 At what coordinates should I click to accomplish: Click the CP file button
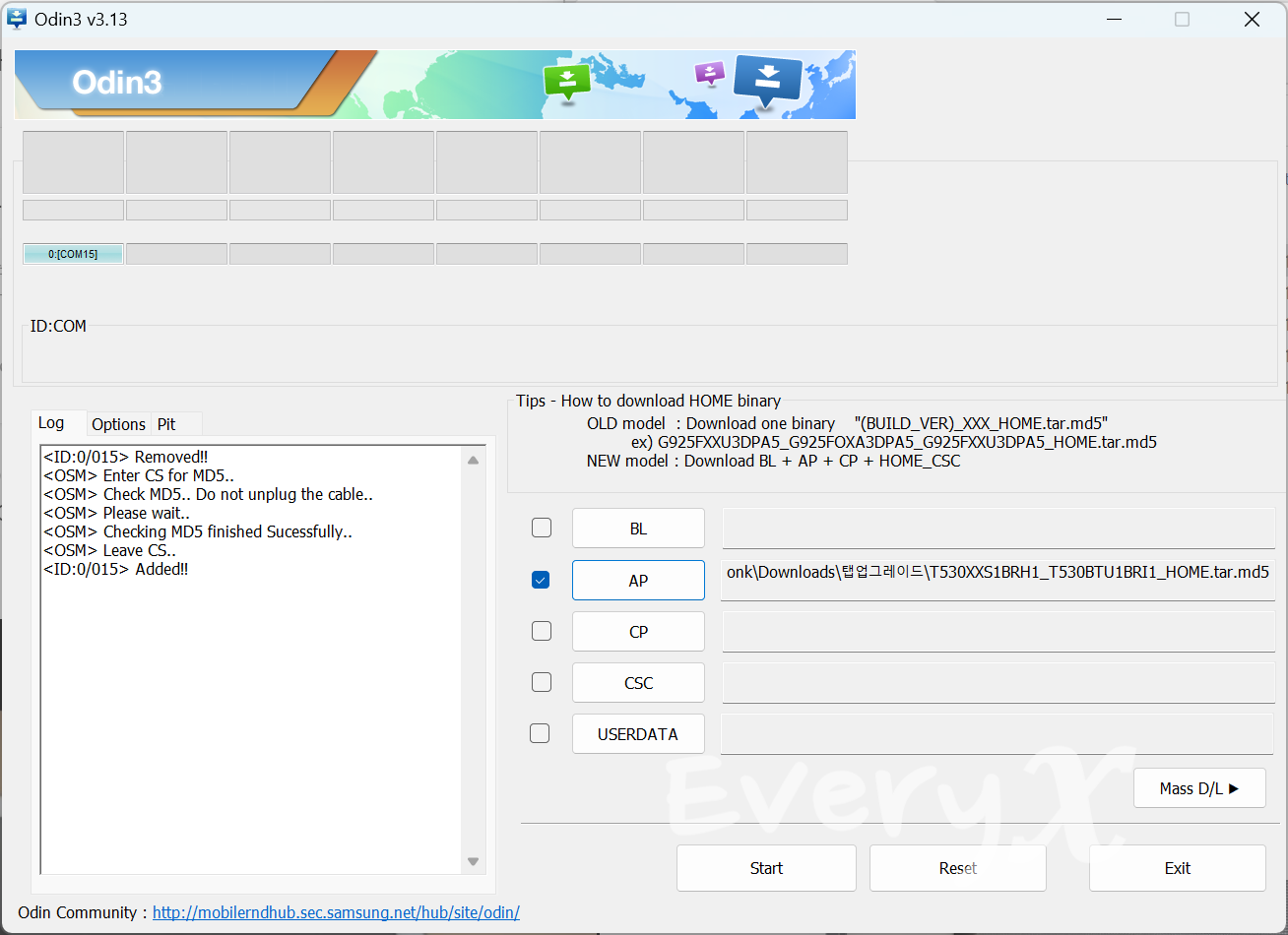coord(638,631)
